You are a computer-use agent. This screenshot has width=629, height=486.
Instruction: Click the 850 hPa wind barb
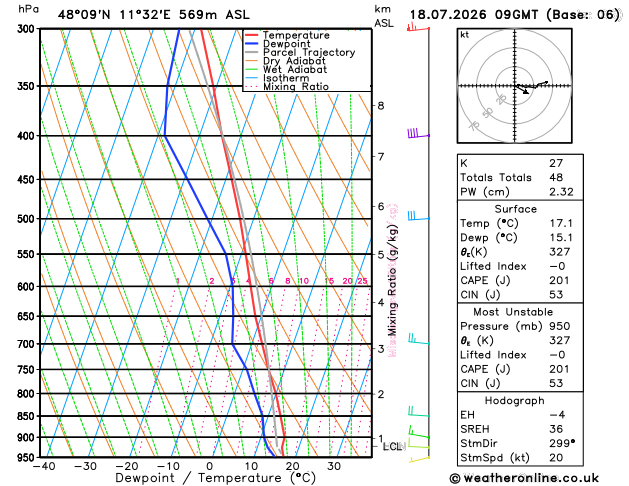pos(419,412)
